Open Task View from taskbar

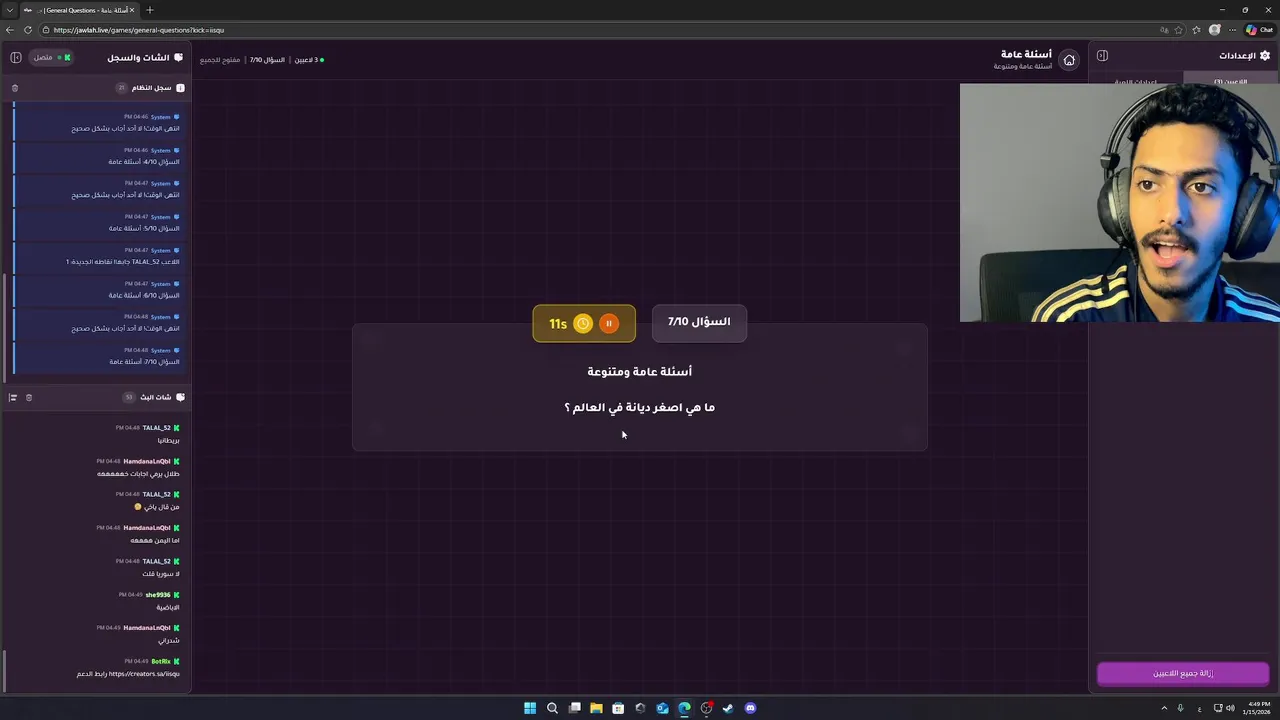coord(574,708)
